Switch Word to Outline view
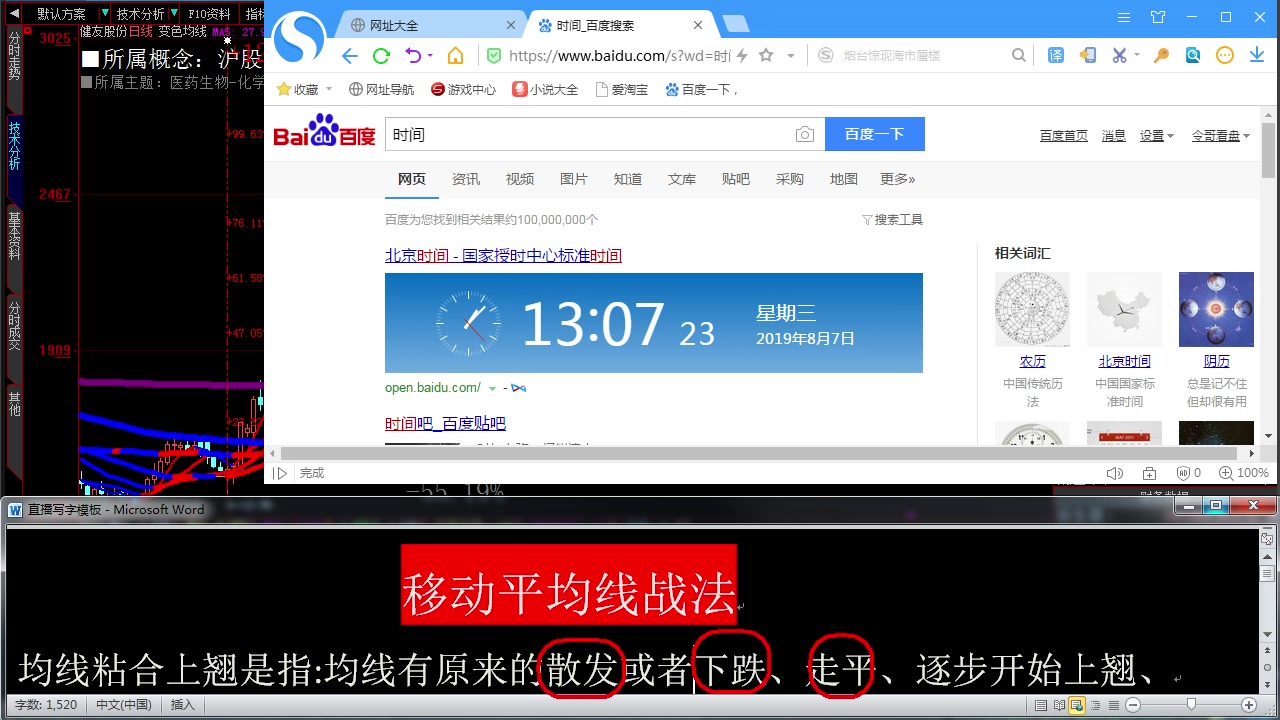 point(1095,705)
